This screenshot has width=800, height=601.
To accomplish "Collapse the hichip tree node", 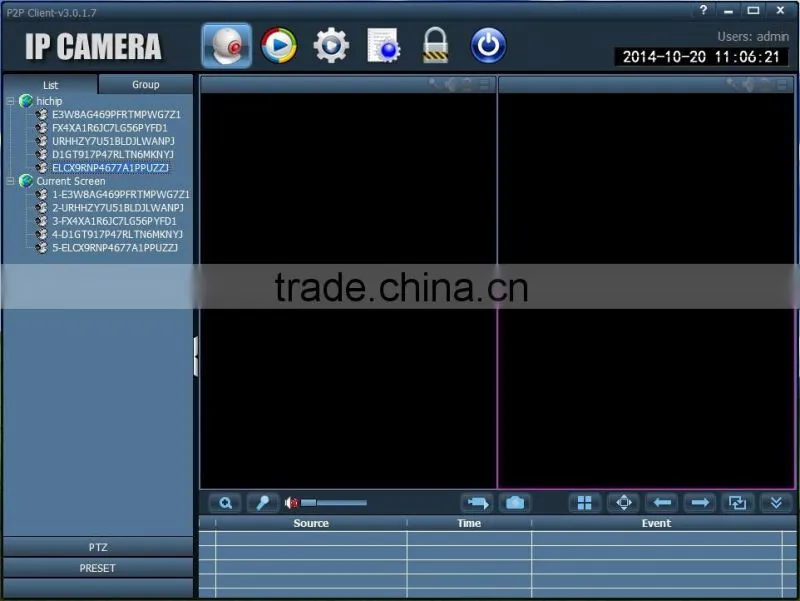I will pos(10,101).
